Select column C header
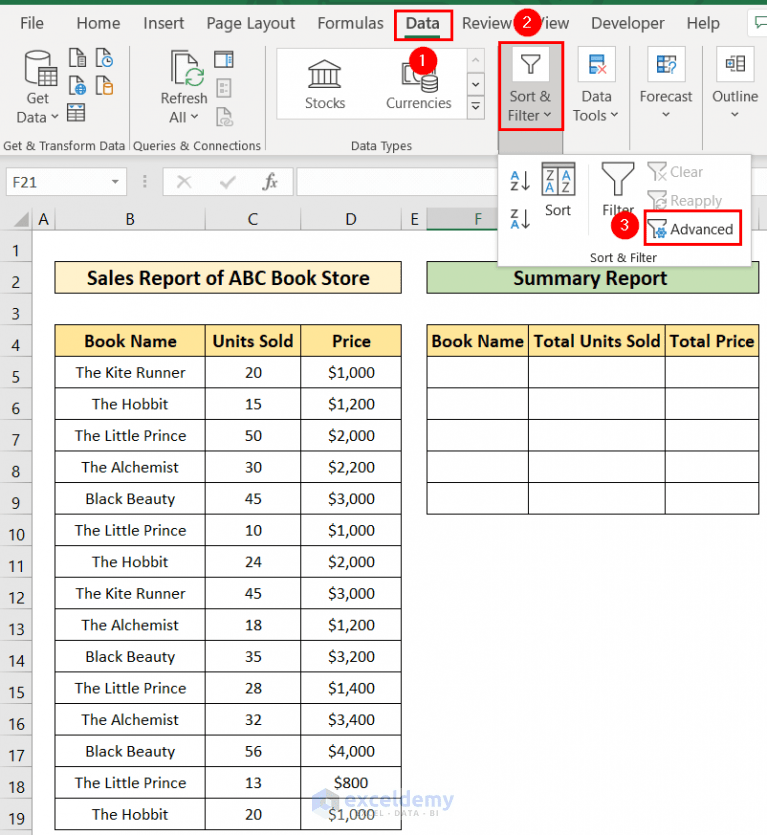Viewport: 767px width, 835px height. pos(253,219)
